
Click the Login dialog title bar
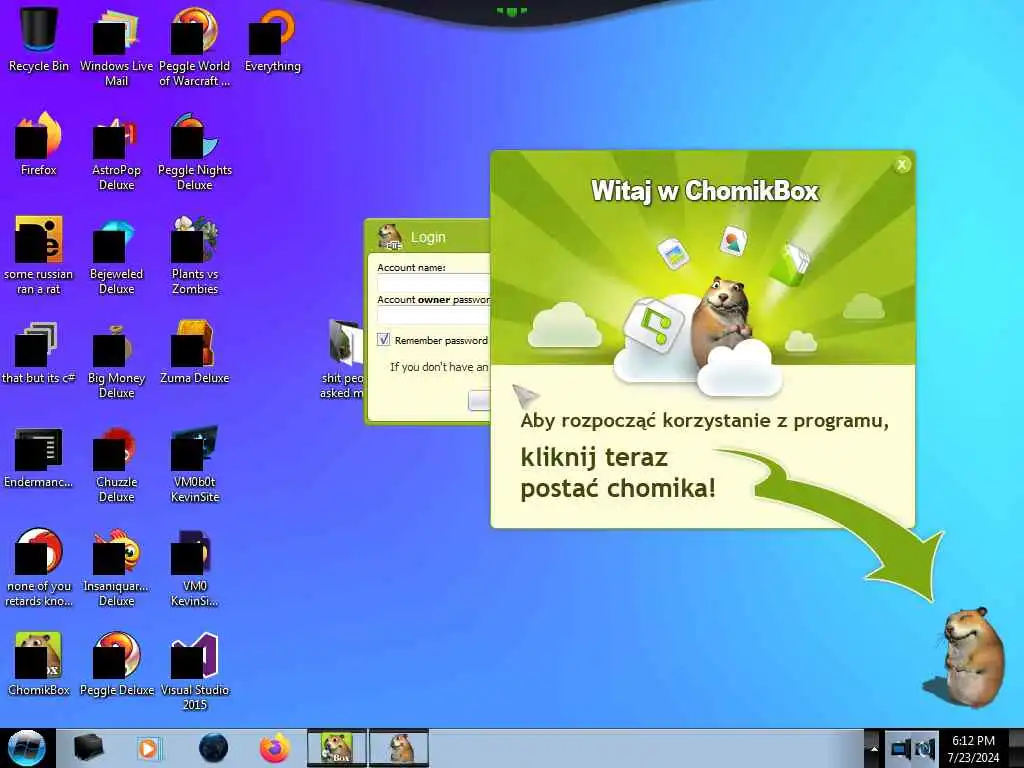pyautogui.click(x=428, y=237)
